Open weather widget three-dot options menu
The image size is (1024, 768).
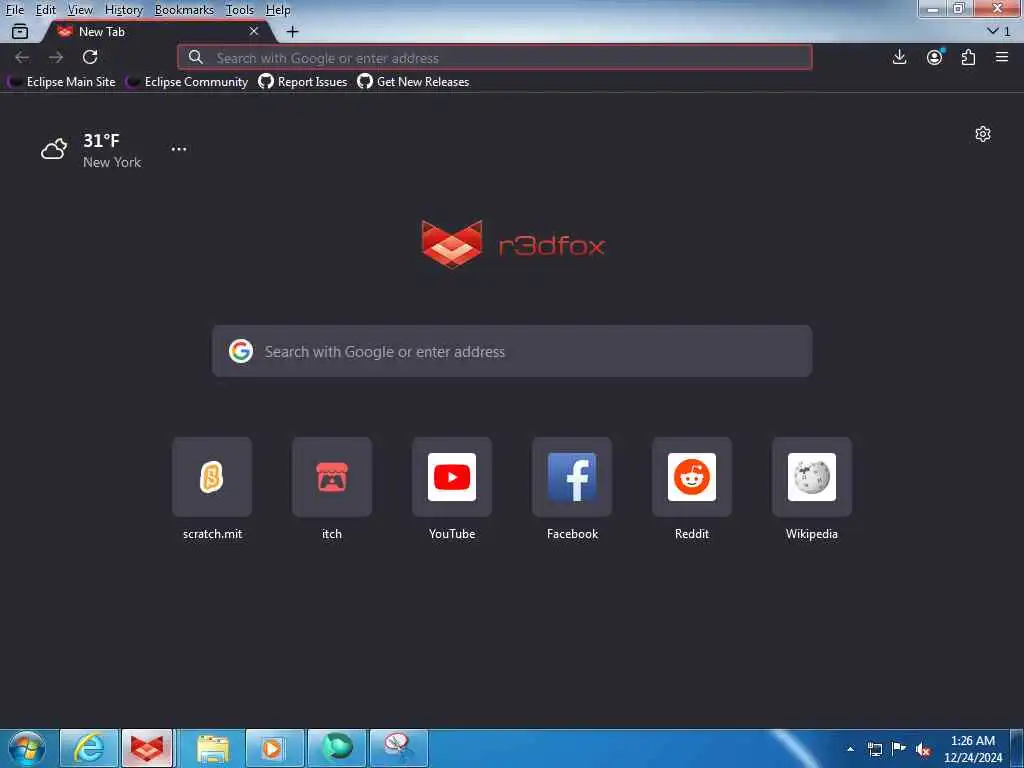click(179, 149)
